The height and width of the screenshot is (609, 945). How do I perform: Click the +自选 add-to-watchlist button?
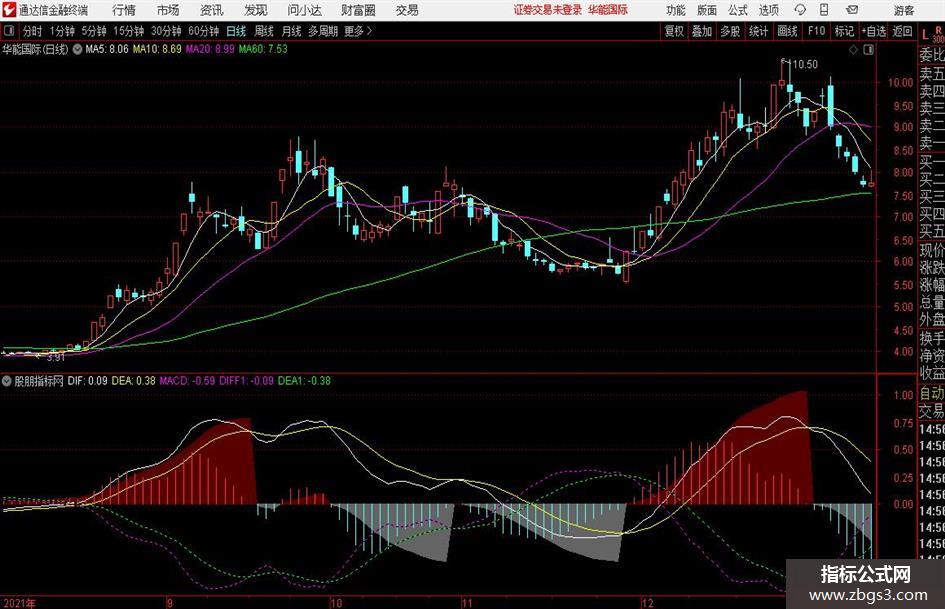click(874, 31)
